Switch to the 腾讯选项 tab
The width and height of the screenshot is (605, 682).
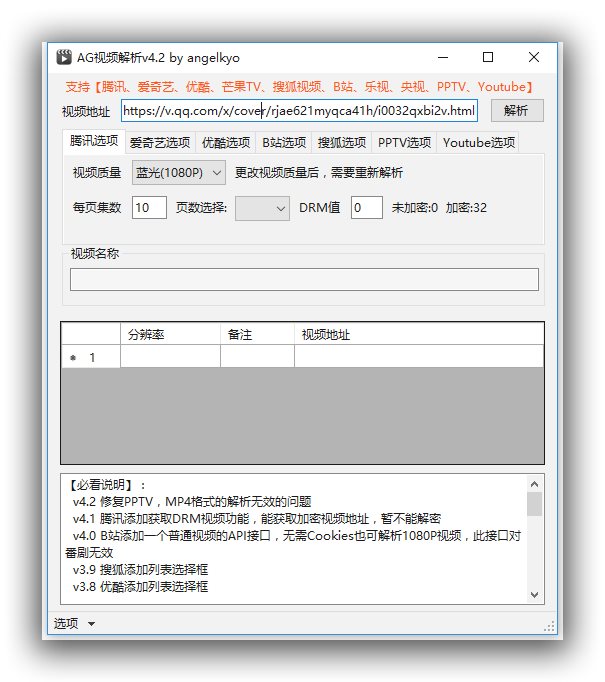pyautogui.click(x=93, y=141)
